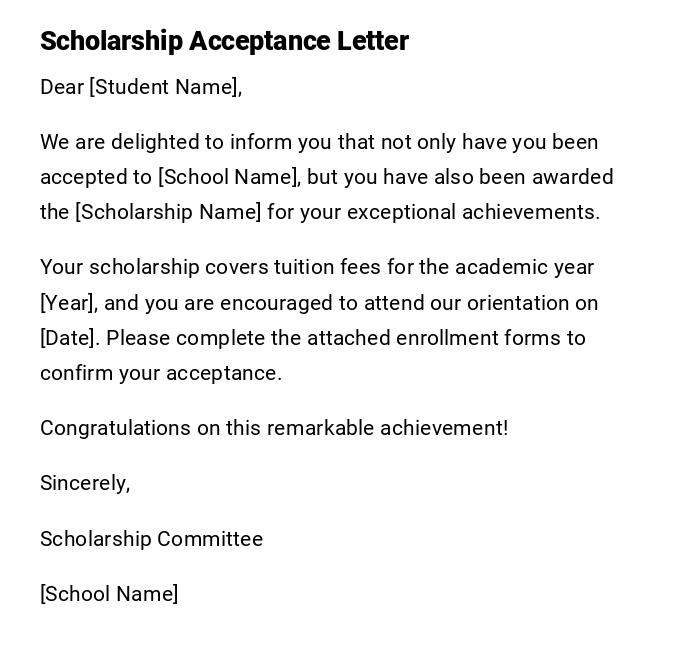Click the [Student Name] placeholder

(165, 87)
